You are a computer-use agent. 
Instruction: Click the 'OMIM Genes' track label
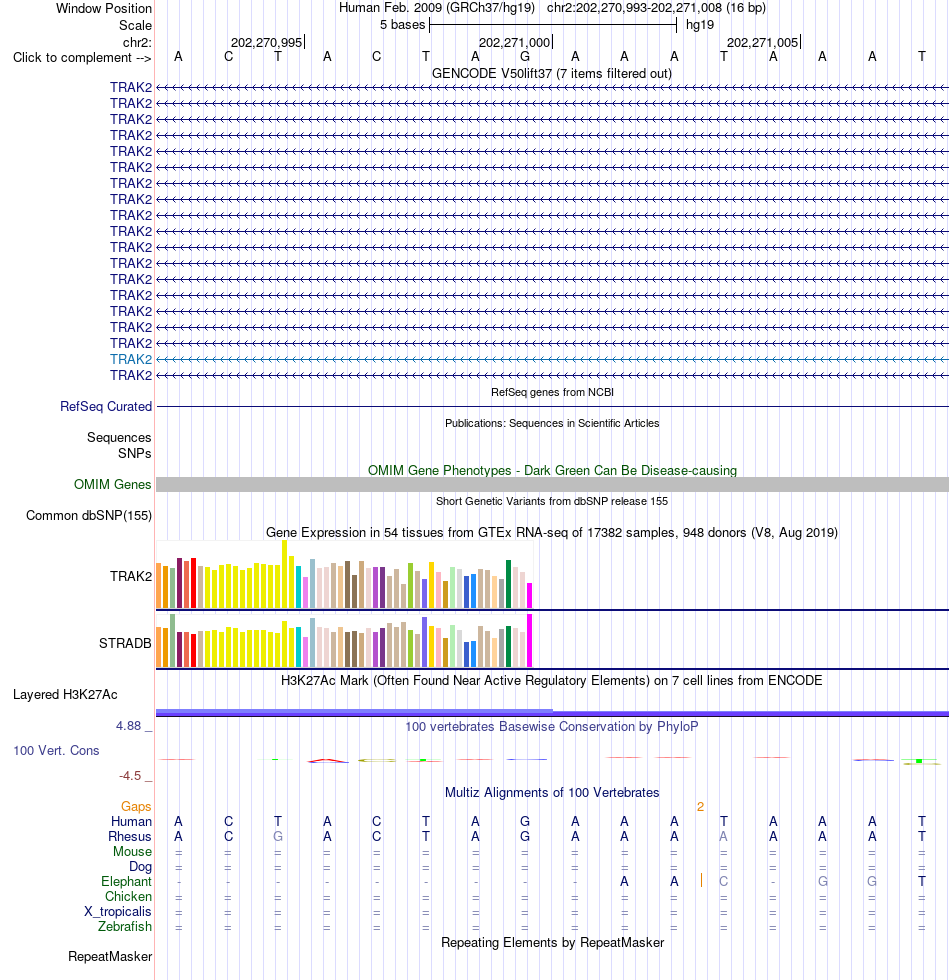tap(112, 485)
